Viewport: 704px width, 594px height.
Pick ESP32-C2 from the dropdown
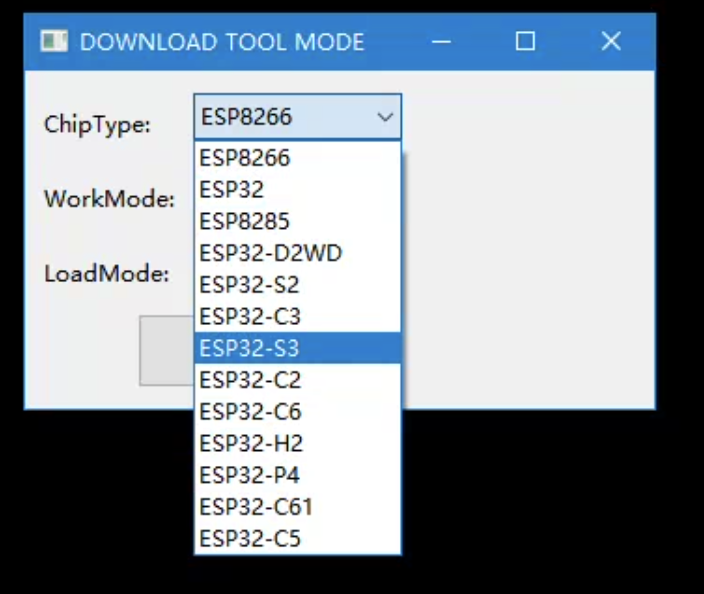coord(297,380)
